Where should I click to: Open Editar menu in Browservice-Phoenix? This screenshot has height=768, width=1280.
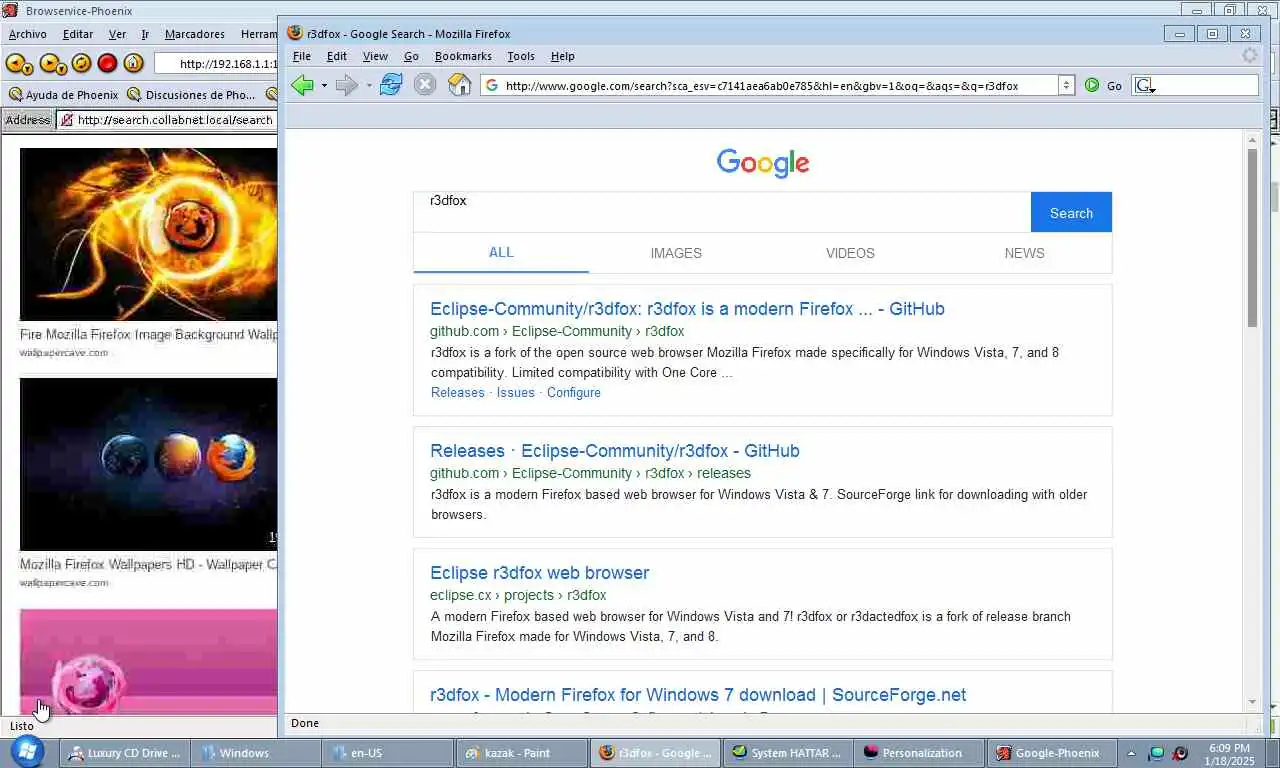(x=78, y=34)
